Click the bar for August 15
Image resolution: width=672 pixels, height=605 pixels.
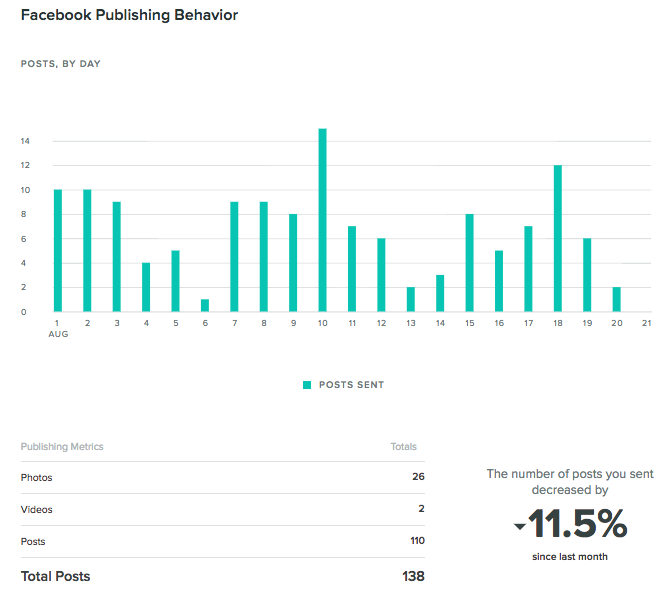tap(469, 263)
